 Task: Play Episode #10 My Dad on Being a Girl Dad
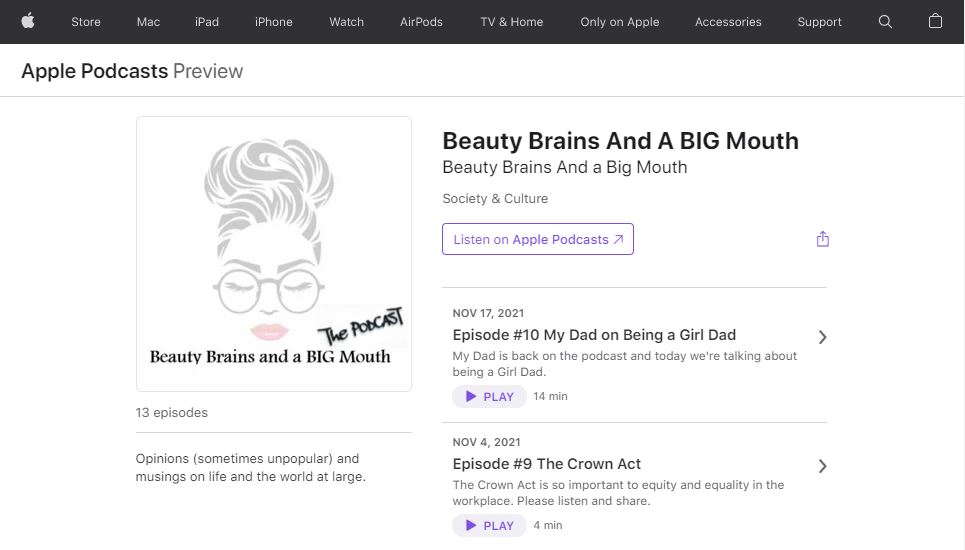coord(489,397)
